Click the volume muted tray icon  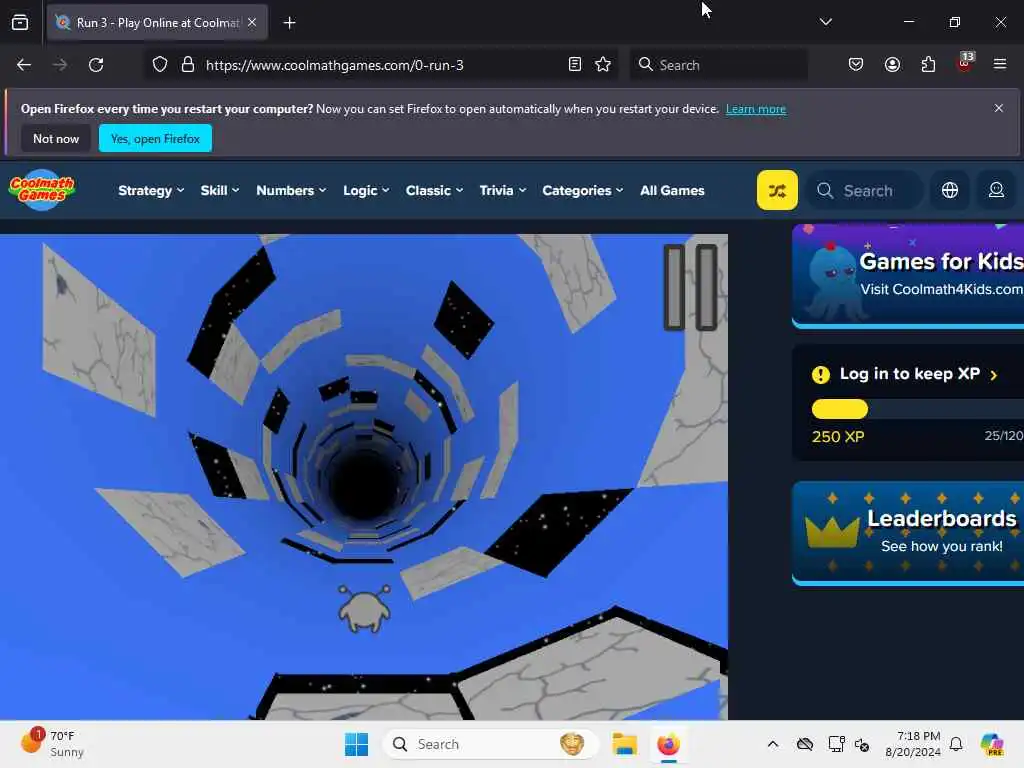click(862, 745)
